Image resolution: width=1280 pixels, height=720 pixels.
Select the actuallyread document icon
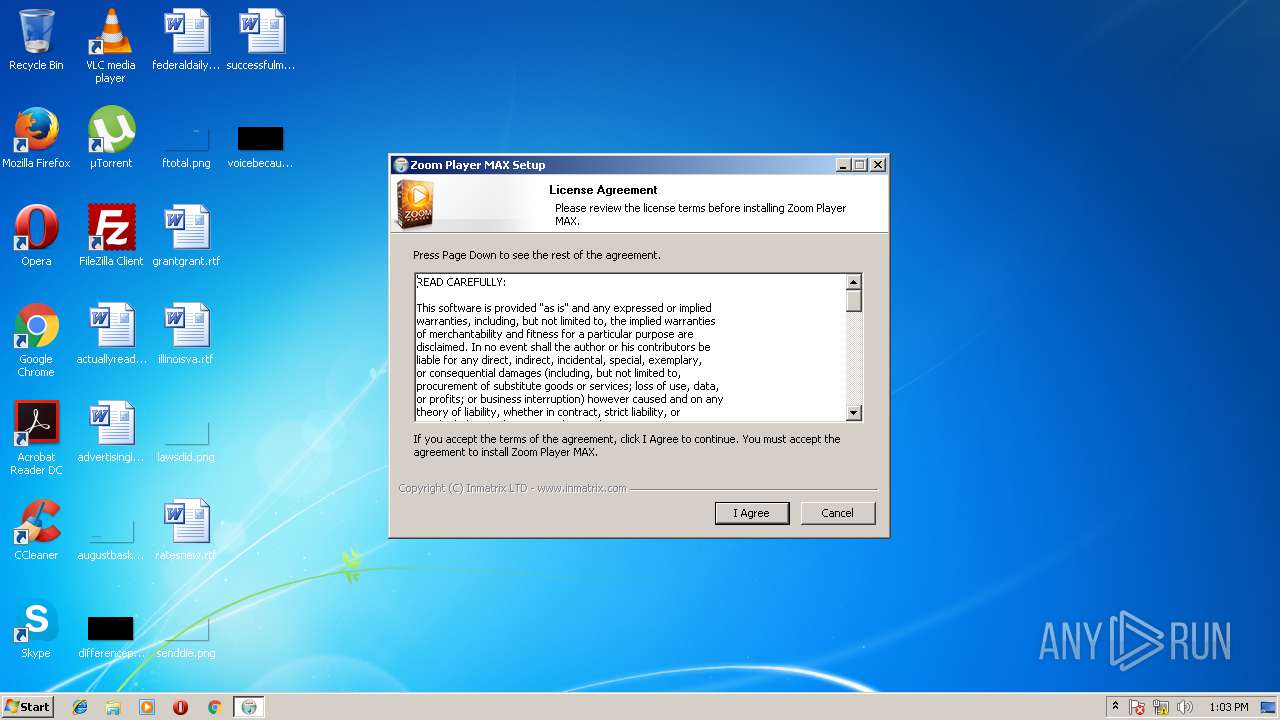[110, 334]
